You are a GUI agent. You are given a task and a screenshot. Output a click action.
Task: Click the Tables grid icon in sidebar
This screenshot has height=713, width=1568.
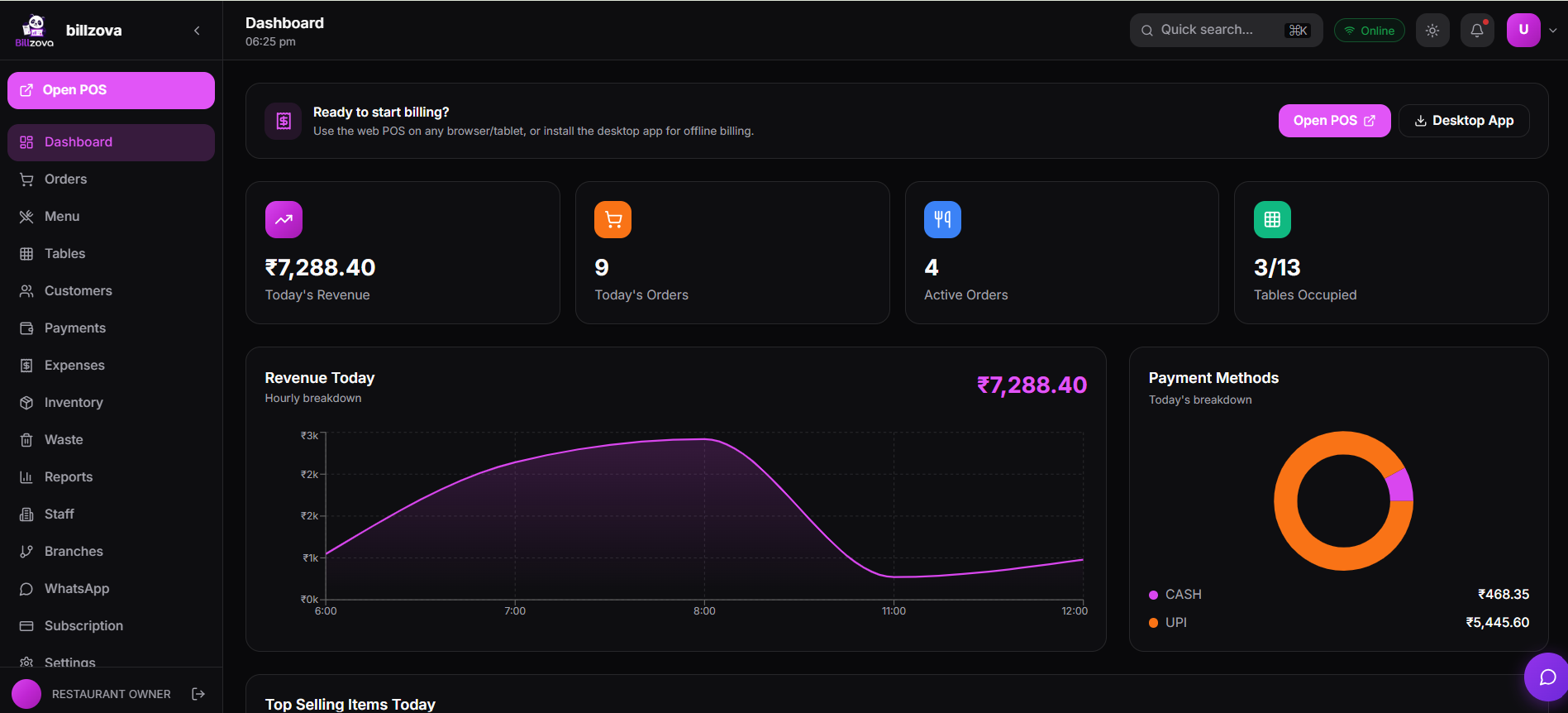pos(26,254)
